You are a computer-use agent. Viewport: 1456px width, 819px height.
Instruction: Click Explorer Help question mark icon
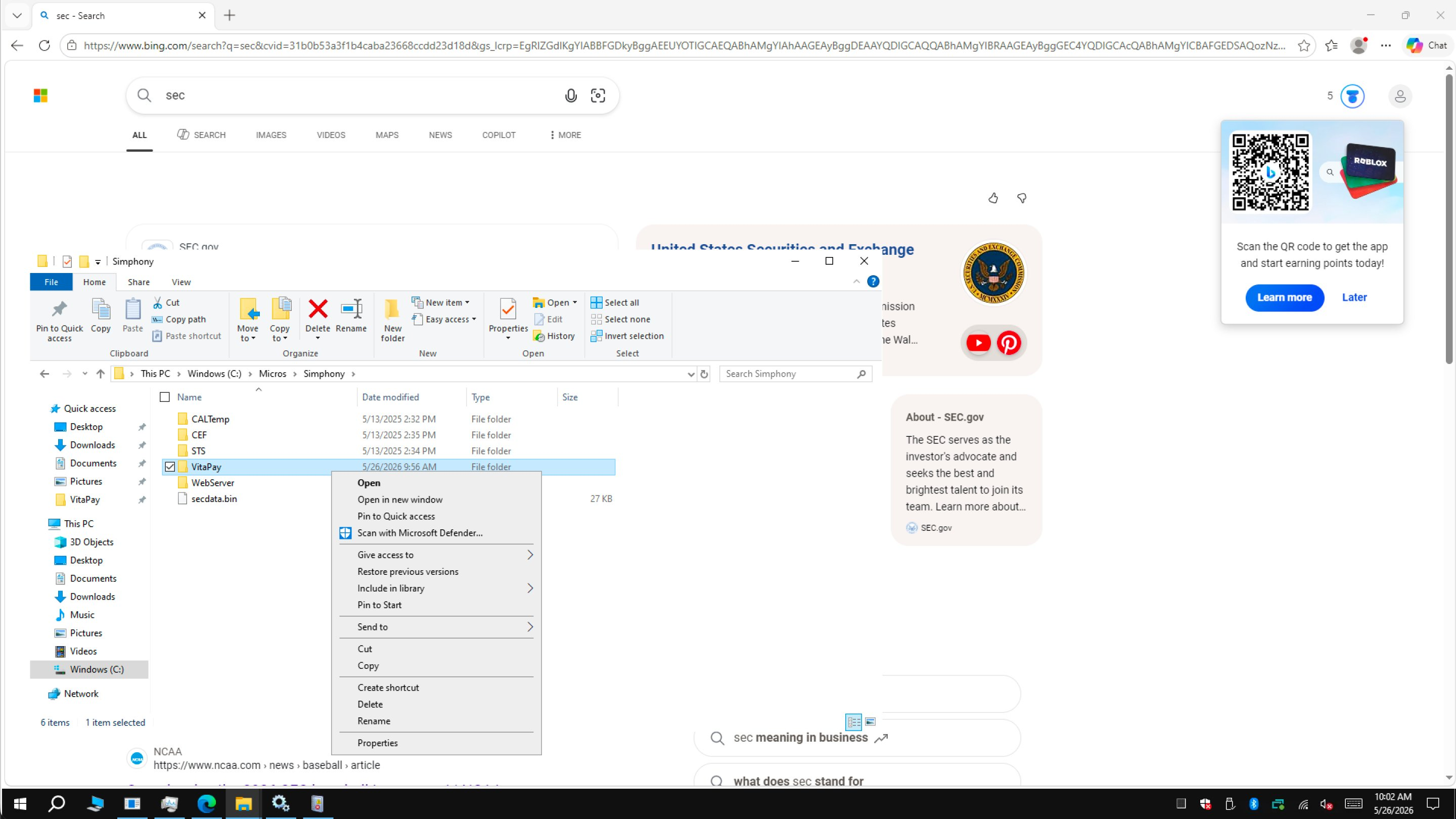pyautogui.click(x=873, y=282)
